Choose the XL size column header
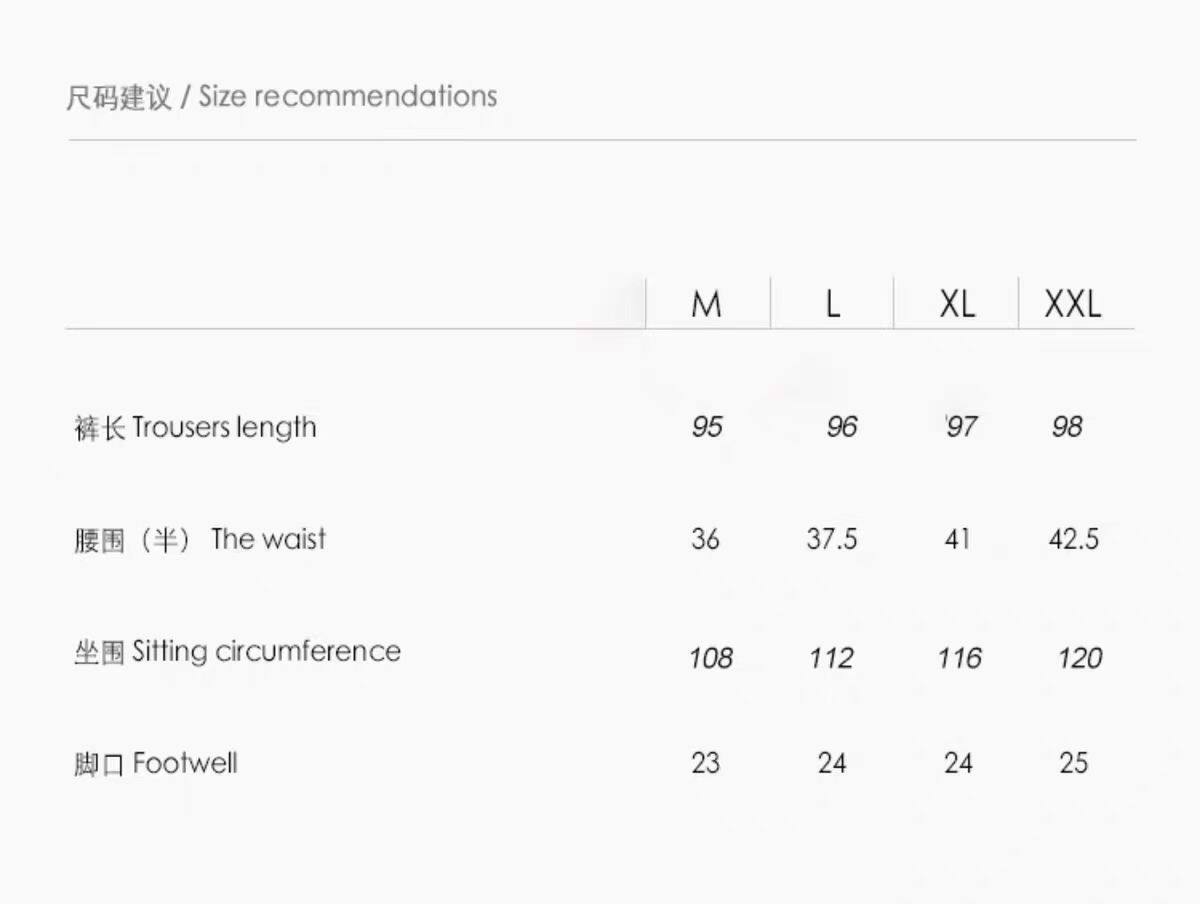Screen dimensions: 1200x904 [x=957, y=304]
